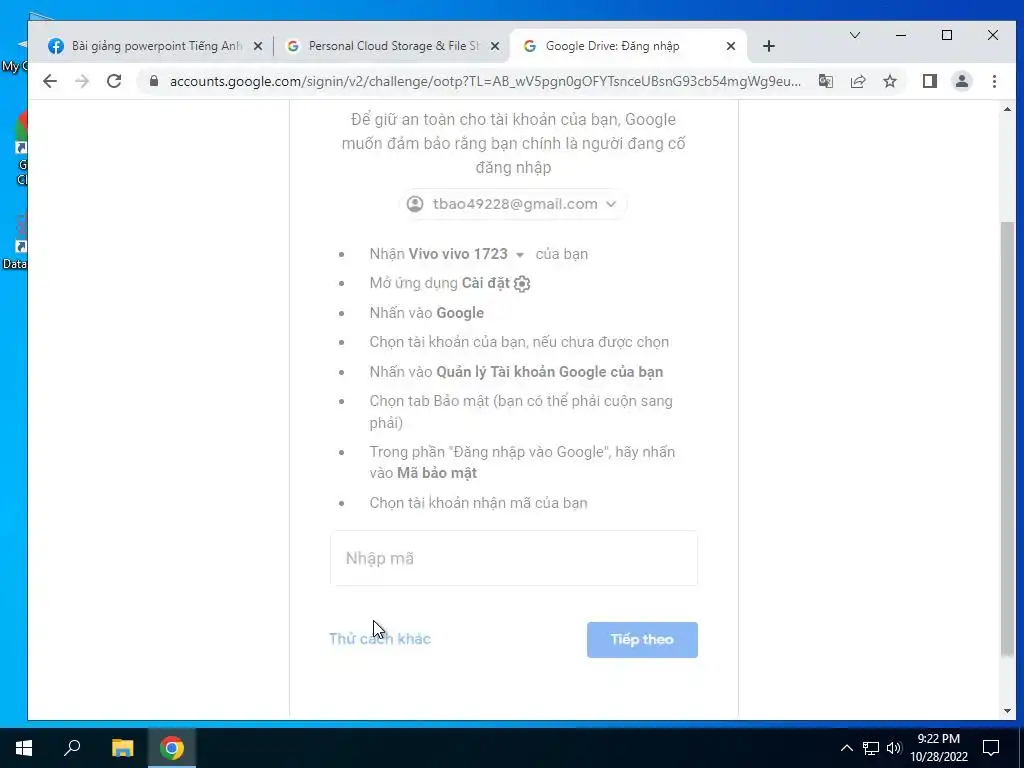This screenshot has height=768, width=1024.
Task: Show hidden system tray icons
Action: click(x=846, y=748)
